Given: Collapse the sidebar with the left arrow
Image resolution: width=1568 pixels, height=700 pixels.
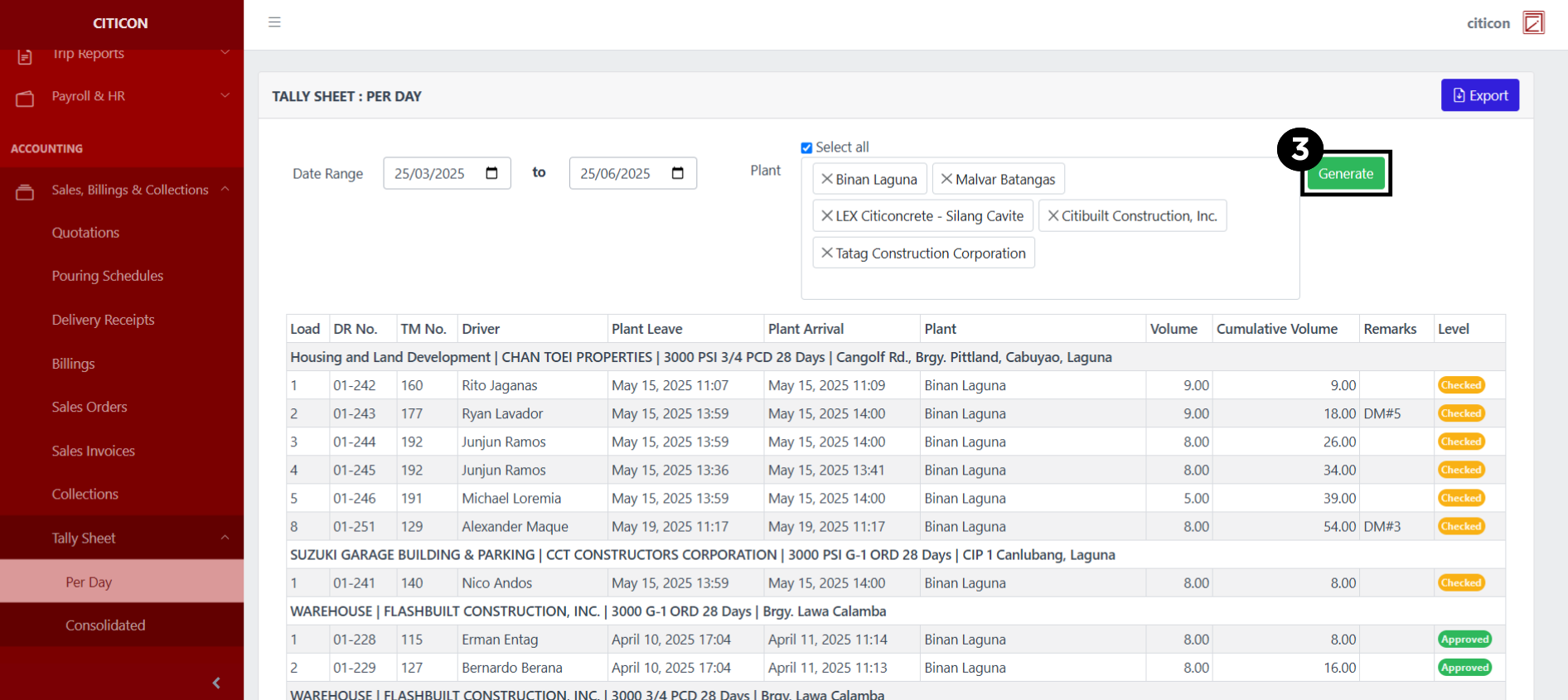Looking at the screenshot, I should [x=216, y=683].
